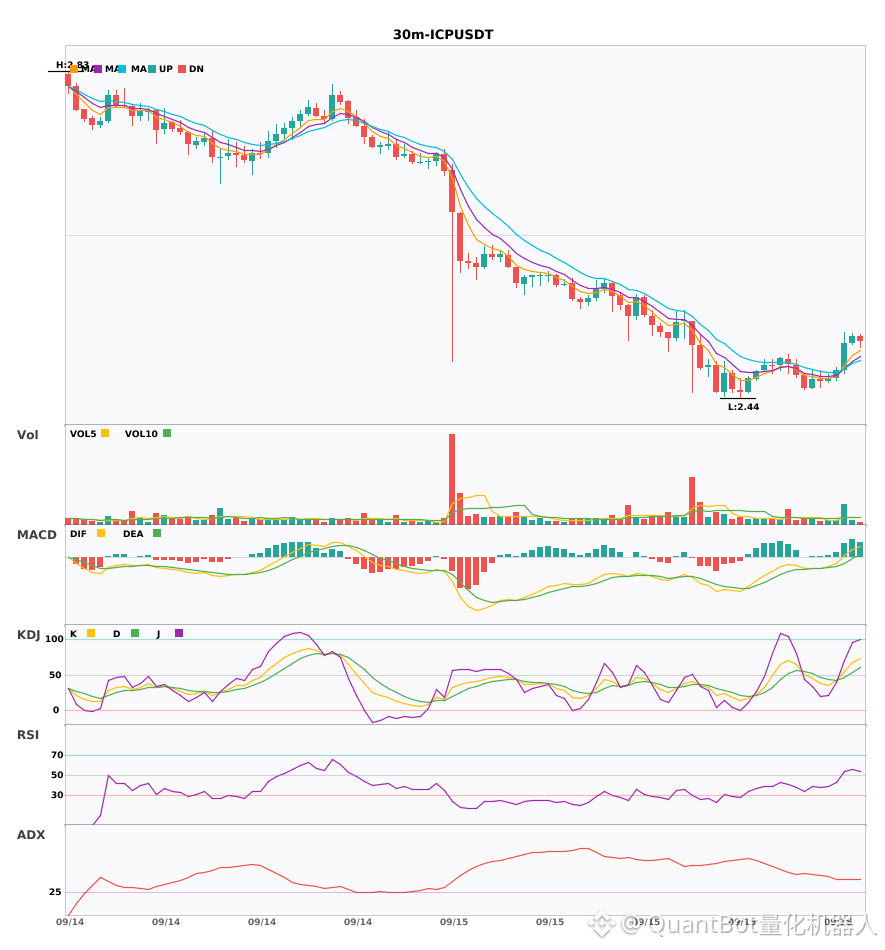Click the KDJ panel label
This screenshot has height=950, width=885.
pos(28,635)
